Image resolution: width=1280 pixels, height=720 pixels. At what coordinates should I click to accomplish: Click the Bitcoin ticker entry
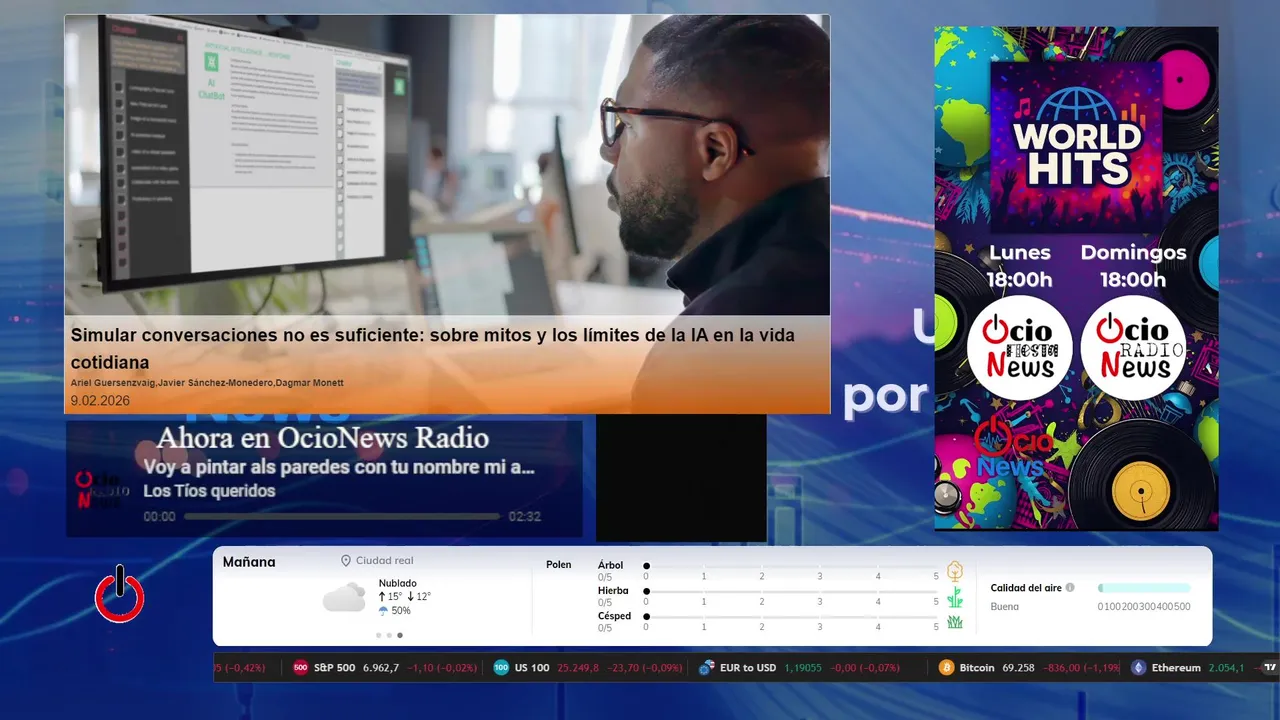pos(1029,667)
